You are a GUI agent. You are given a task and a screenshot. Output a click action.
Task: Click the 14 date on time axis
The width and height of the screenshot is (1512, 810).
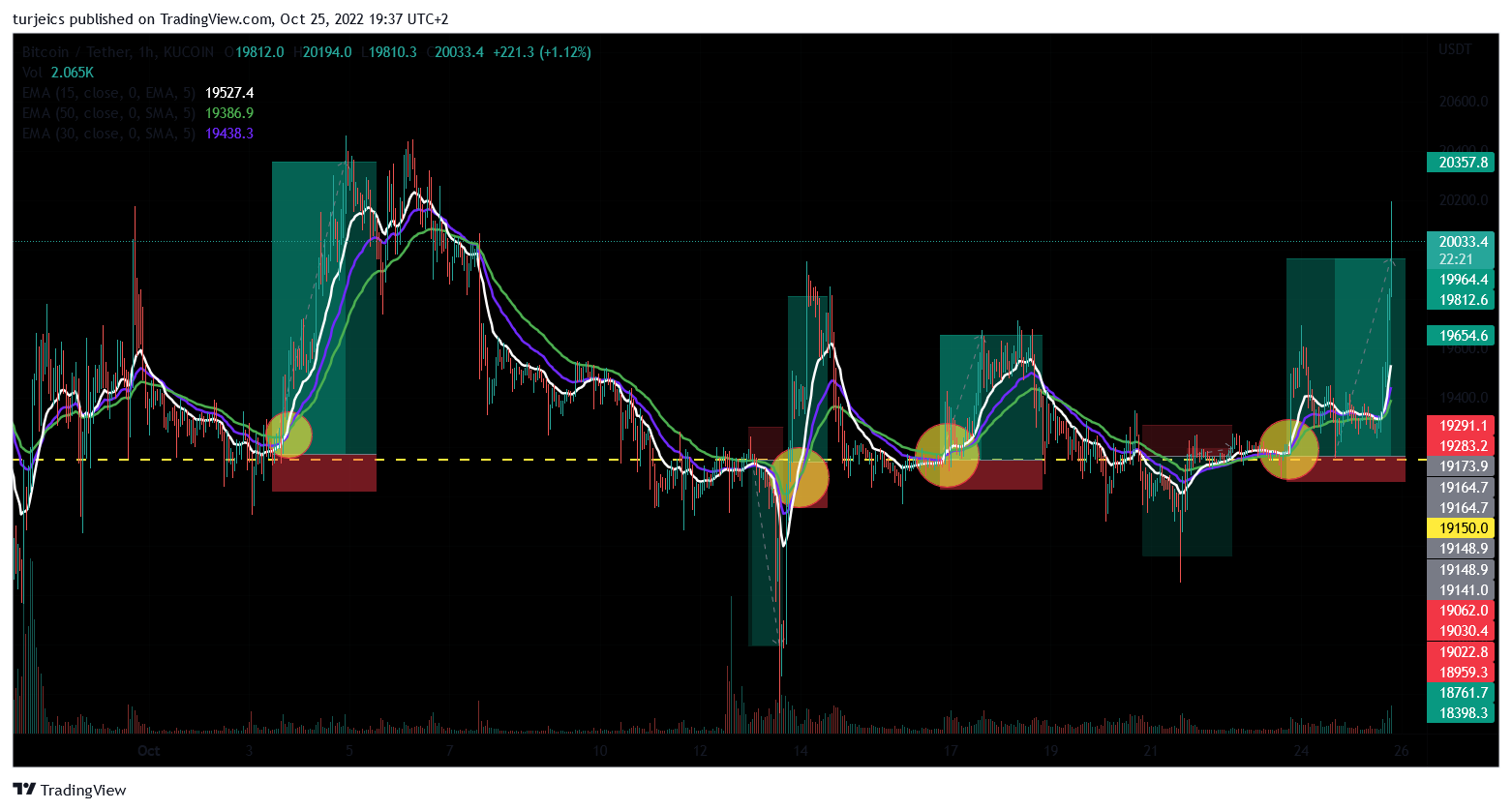coord(801,751)
